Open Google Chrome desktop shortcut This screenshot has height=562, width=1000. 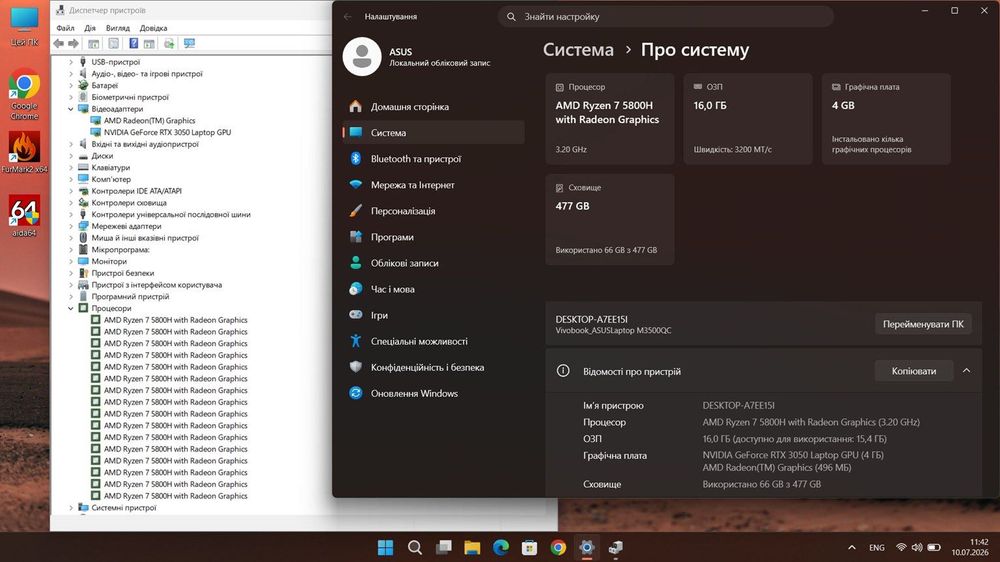click(24, 94)
